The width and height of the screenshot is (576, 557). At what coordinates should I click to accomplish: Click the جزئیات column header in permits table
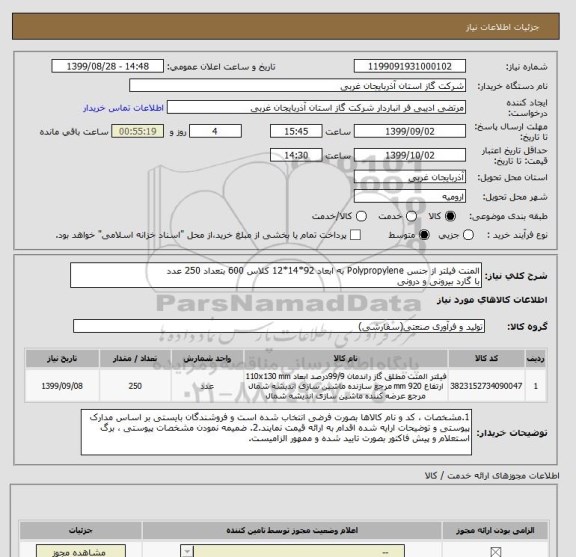pyautogui.click(x=81, y=531)
